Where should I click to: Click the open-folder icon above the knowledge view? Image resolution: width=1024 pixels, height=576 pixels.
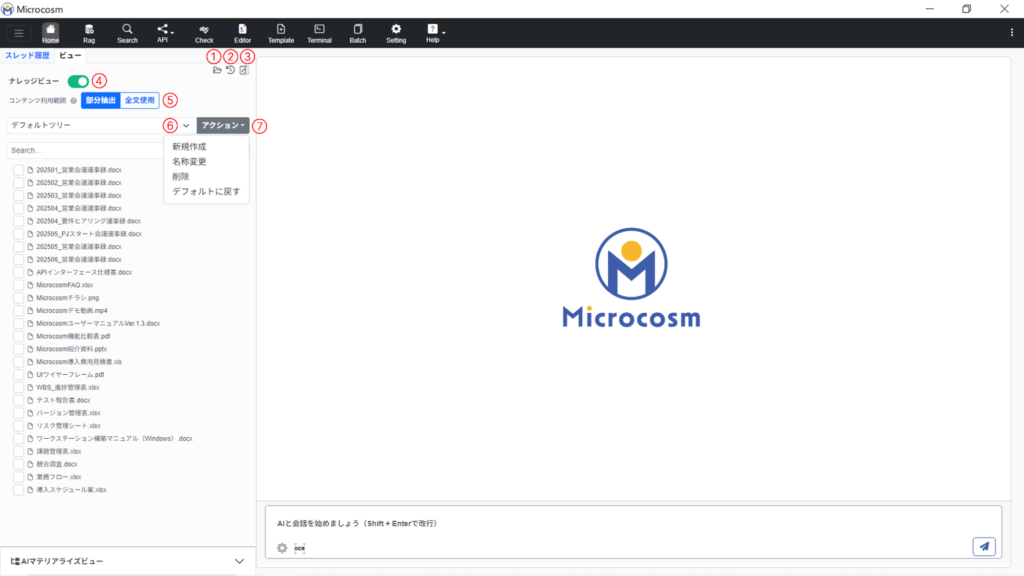click(217, 70)
